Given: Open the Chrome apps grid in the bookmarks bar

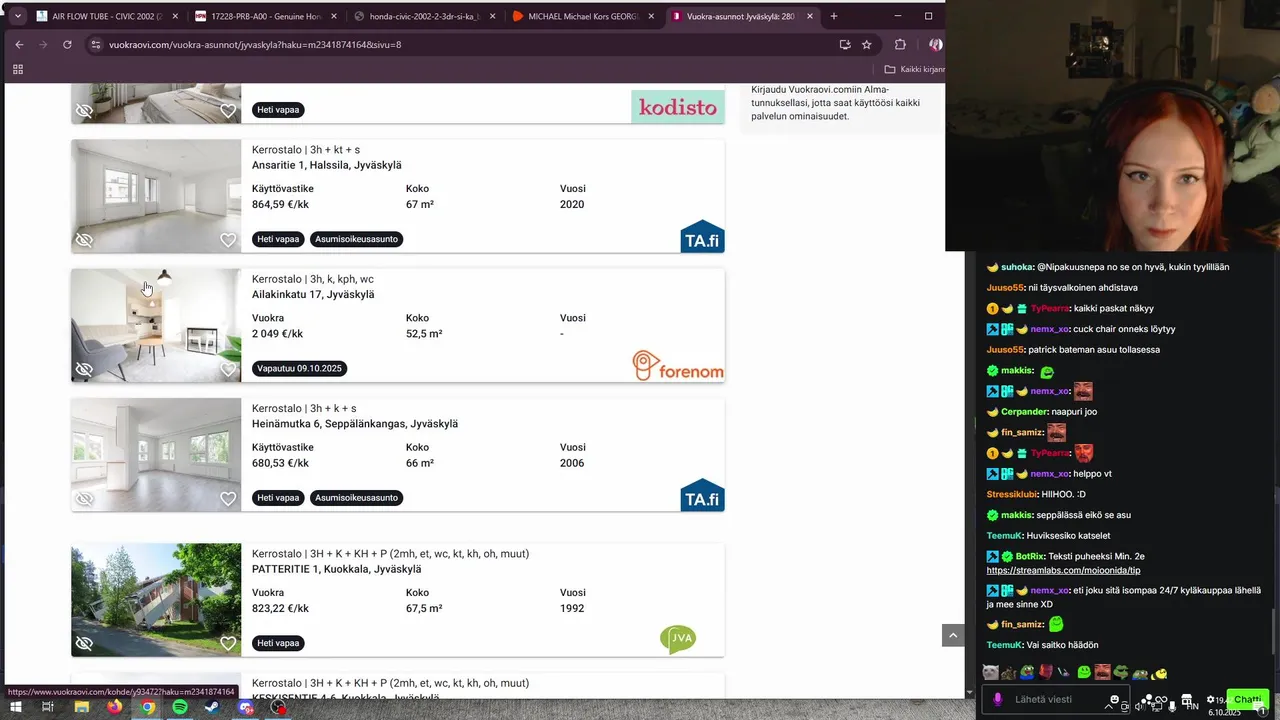Looking at the screenshot, I should [18, 69].
